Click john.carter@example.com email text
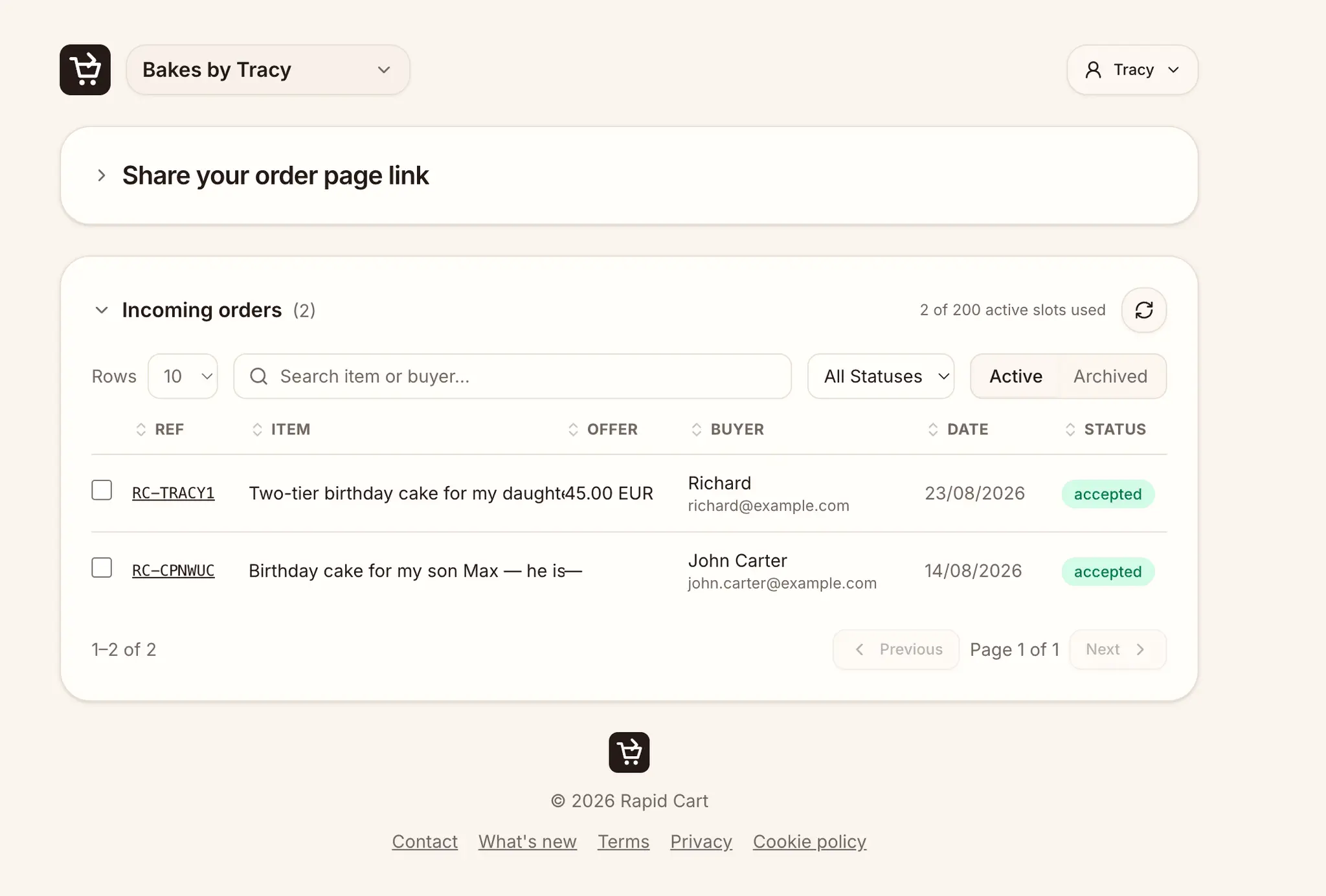 pyautogui.click(x=782, y=583)
